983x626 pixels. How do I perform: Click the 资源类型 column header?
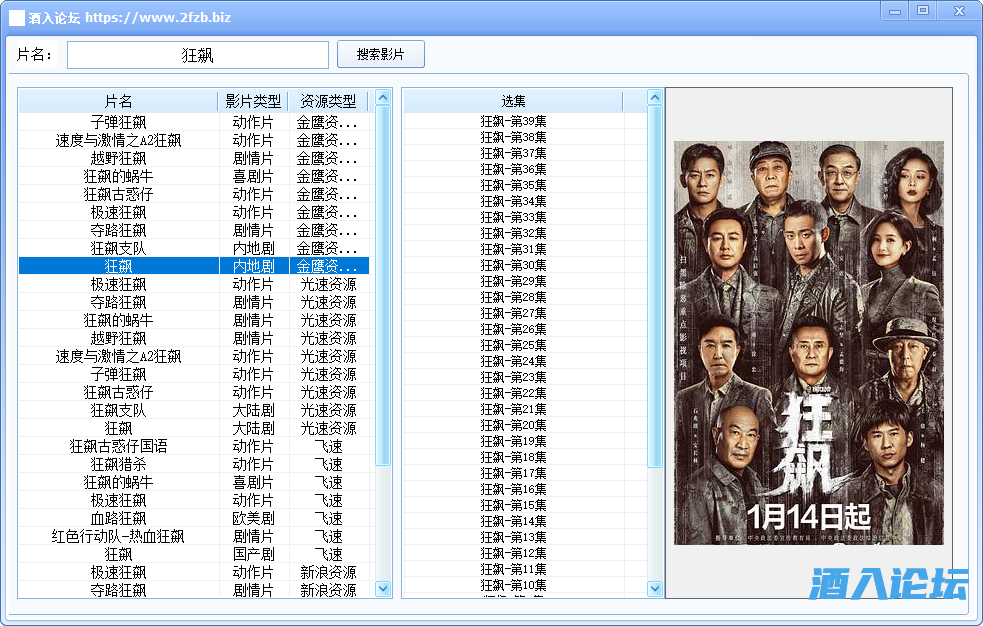point(328,101)
